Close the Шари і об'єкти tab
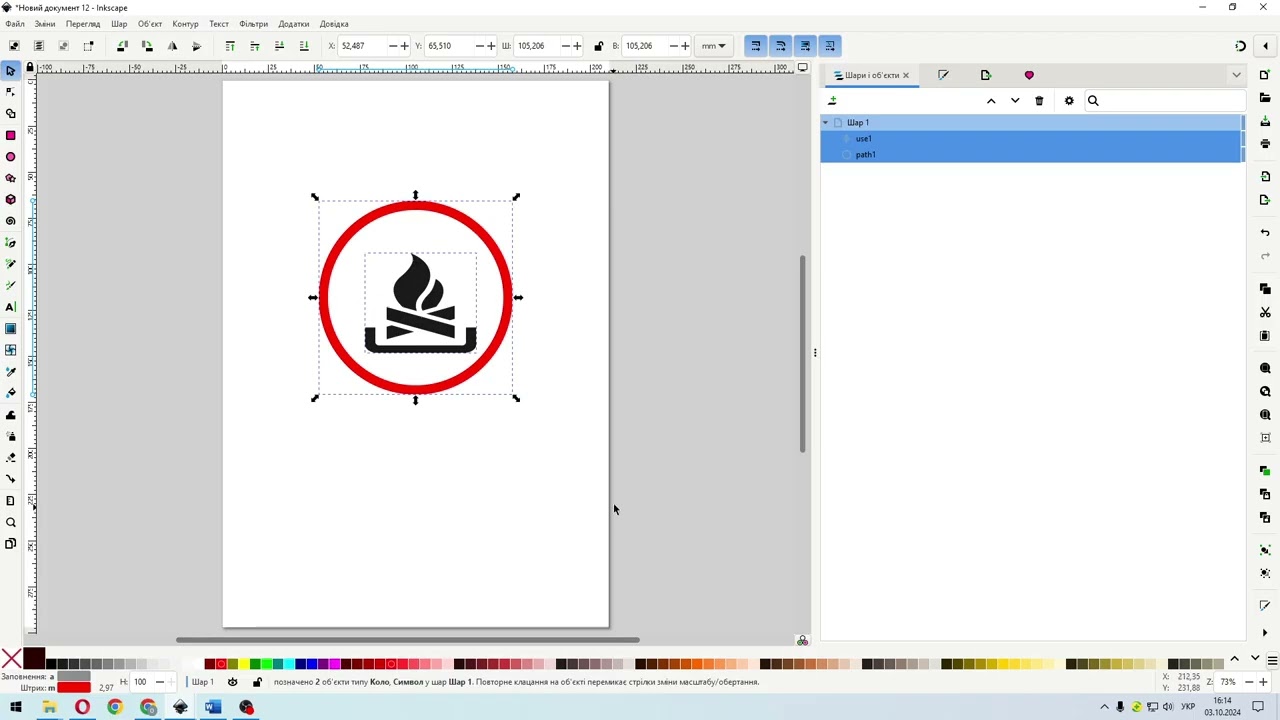This screenshot has height=720, width=1280. coord(906,75)
